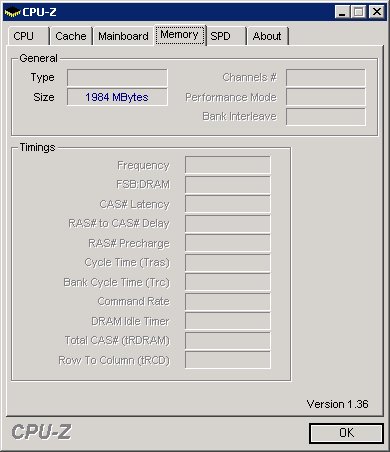
Task: Click the RAS# Precharge value field
Action: (228, 243)
